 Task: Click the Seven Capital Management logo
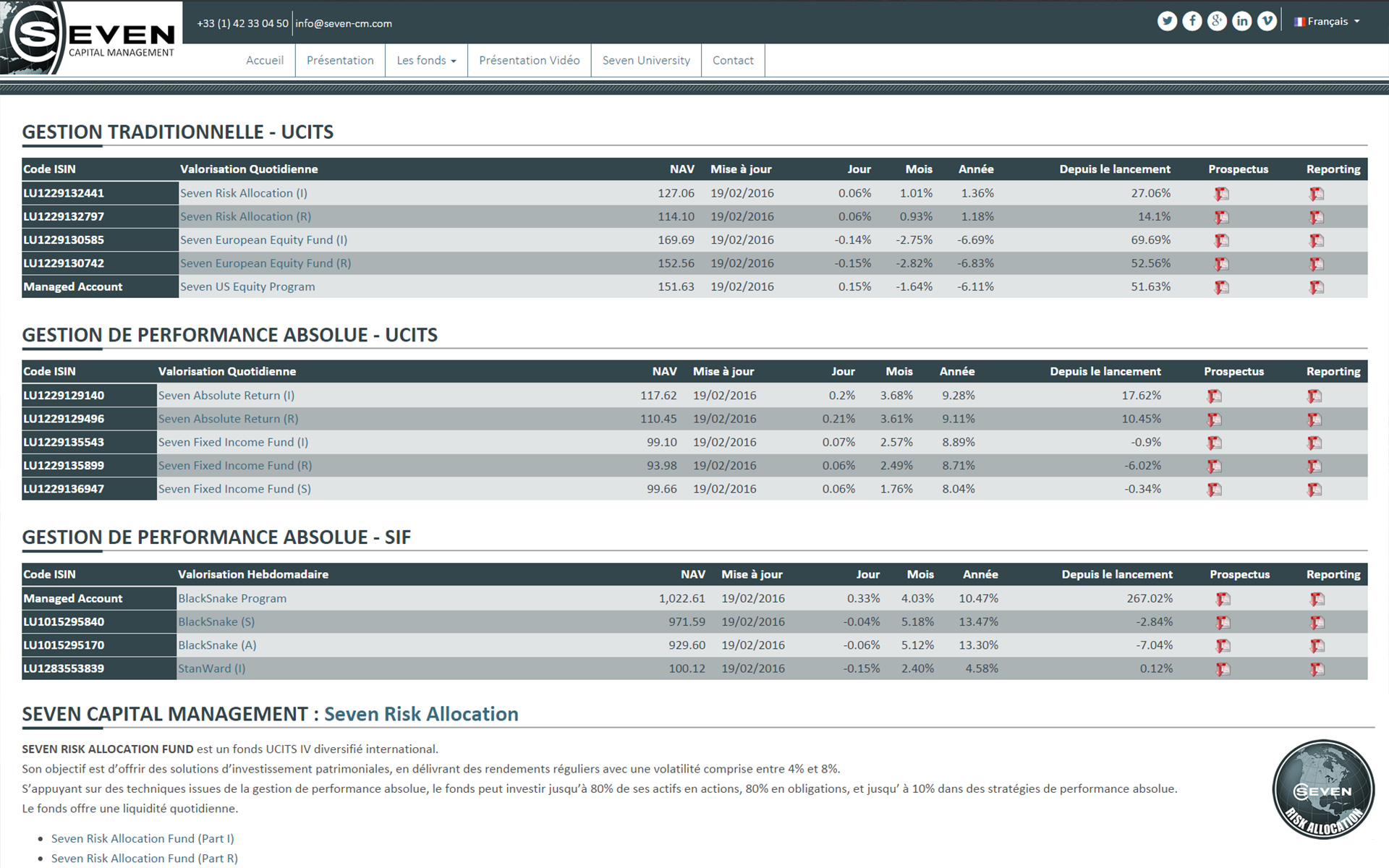point(91,37)
